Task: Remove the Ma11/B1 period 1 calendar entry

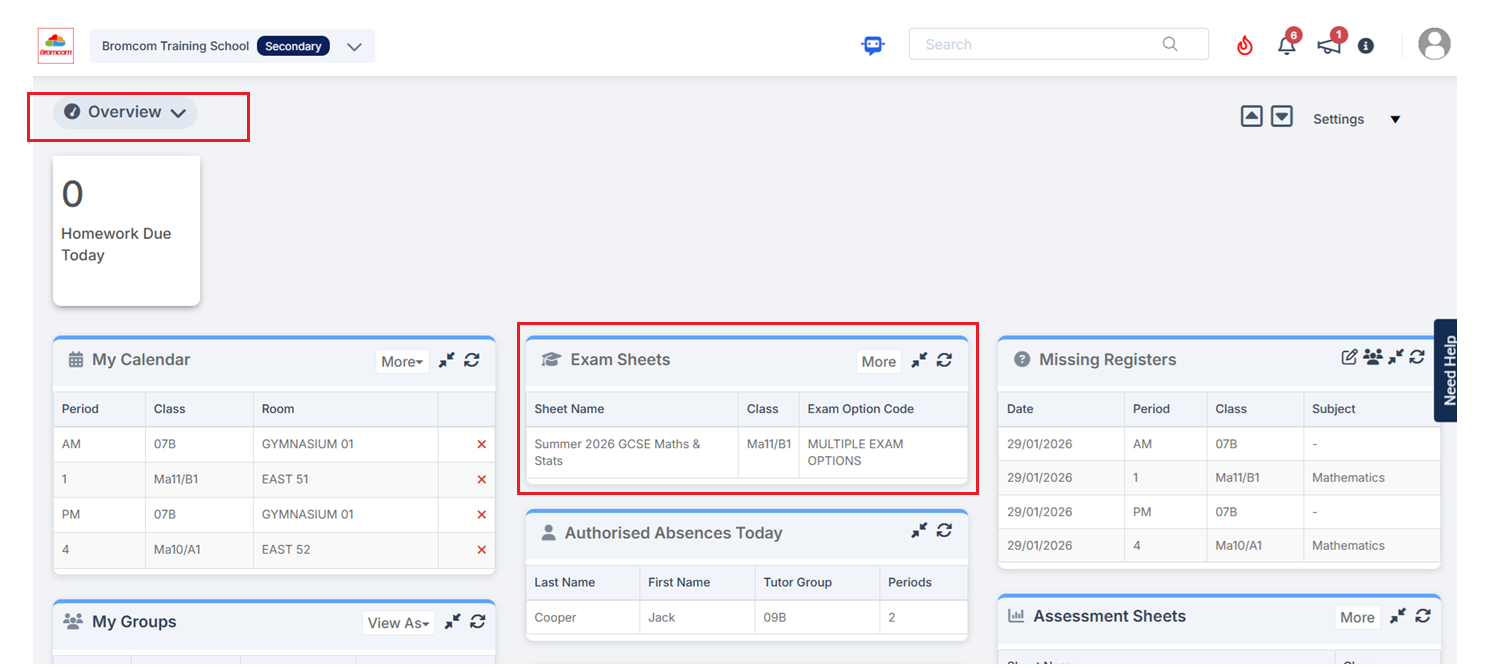Action: pos(481,479)
